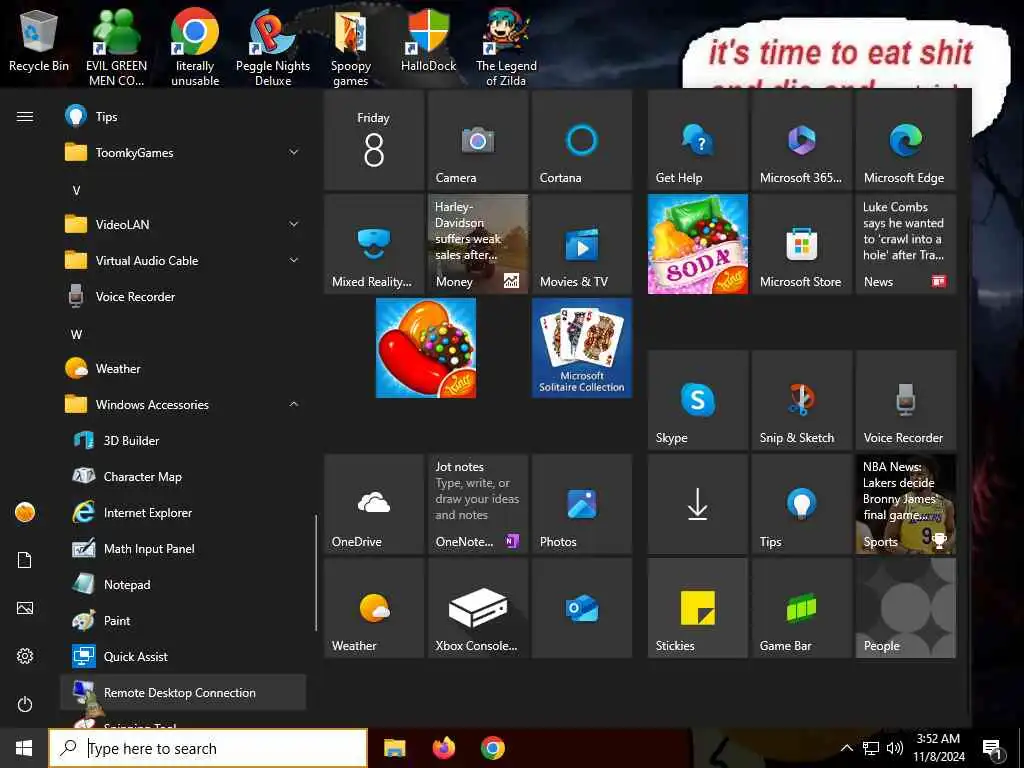Launch Microsoft Edge tile
The height and width of the screenshot is (768, 1024).
pos(906,140)
